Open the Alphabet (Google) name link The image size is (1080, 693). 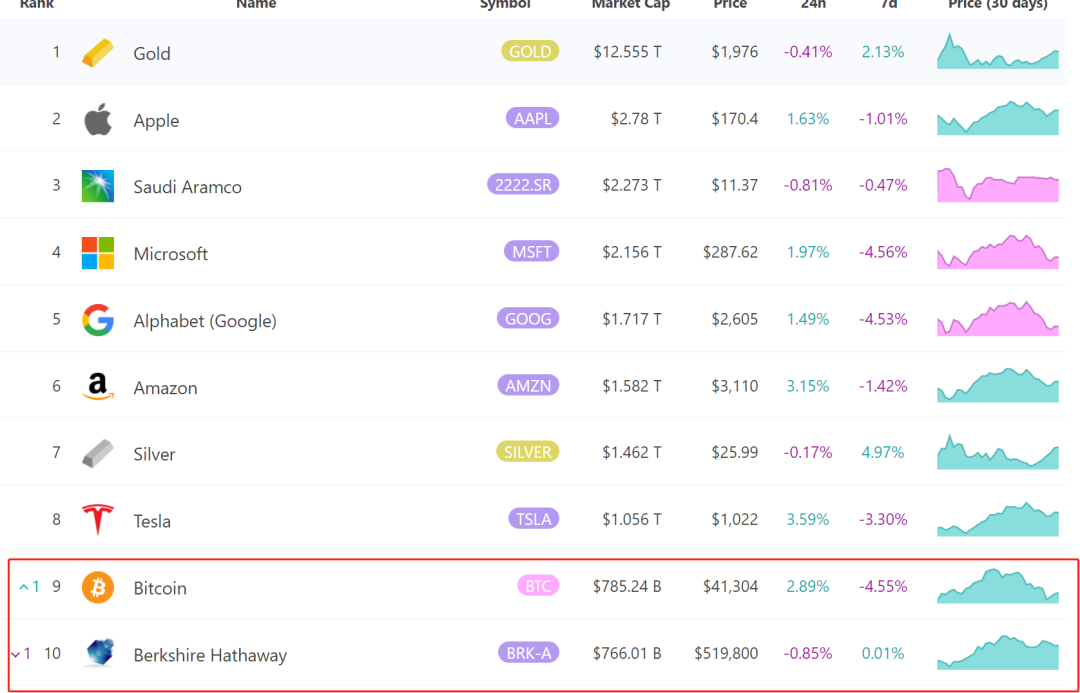205,321
